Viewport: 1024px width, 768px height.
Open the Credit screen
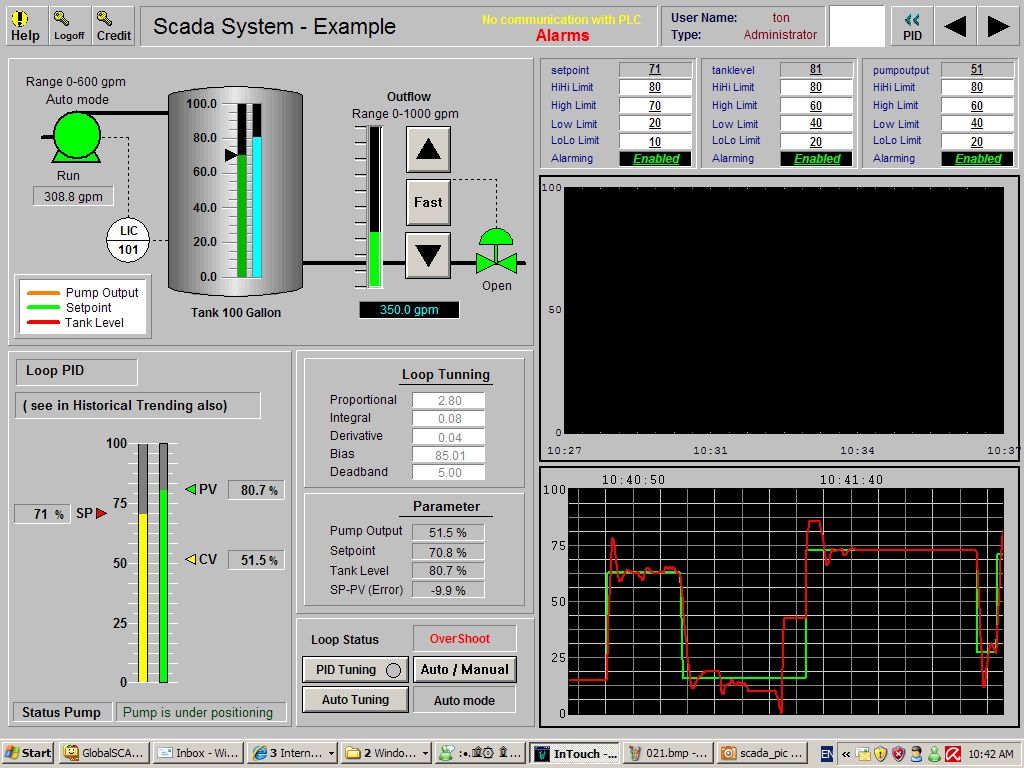(113, 25)
